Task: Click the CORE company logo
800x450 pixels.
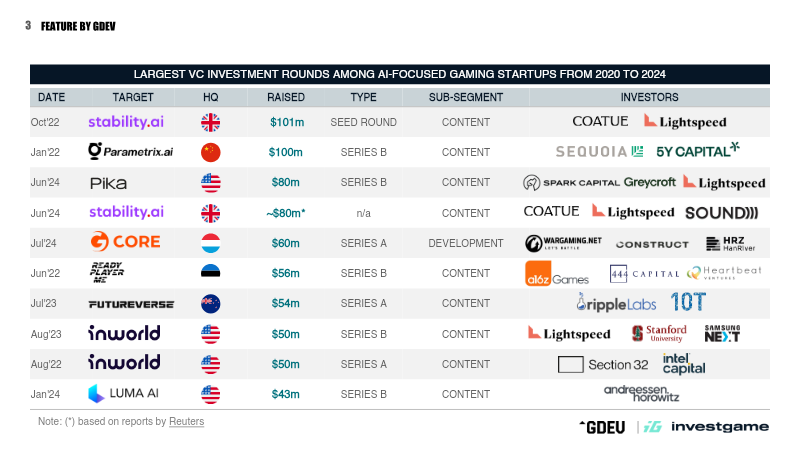Action: (x=125, y=243)
